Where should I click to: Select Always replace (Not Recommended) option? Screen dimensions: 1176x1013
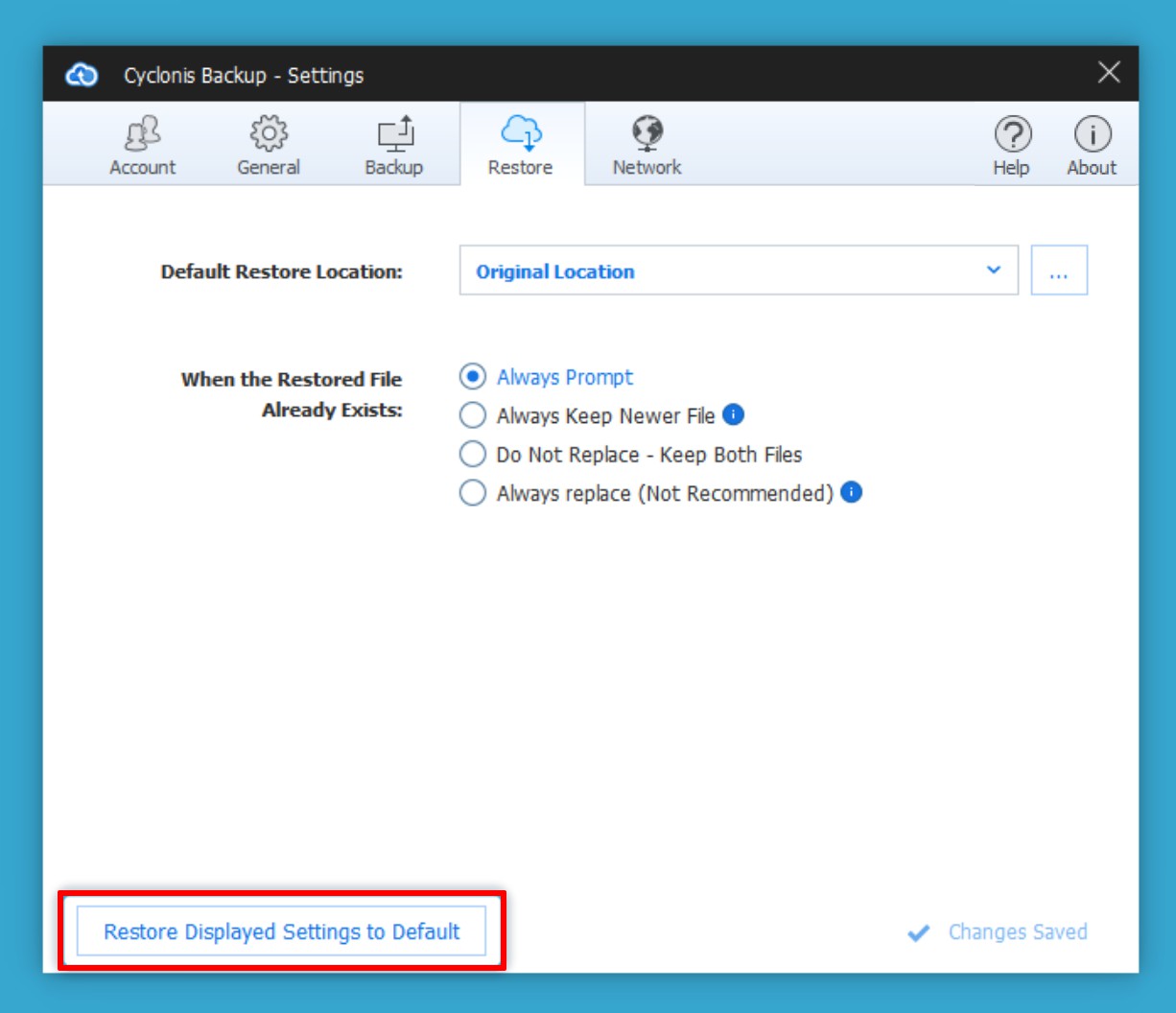[472, 493]
